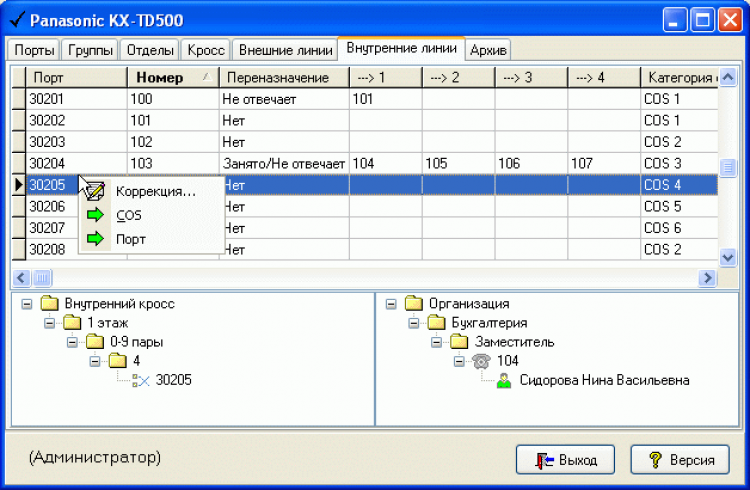
Task: Click the green arrow icon beside COS
Action: 96,215
